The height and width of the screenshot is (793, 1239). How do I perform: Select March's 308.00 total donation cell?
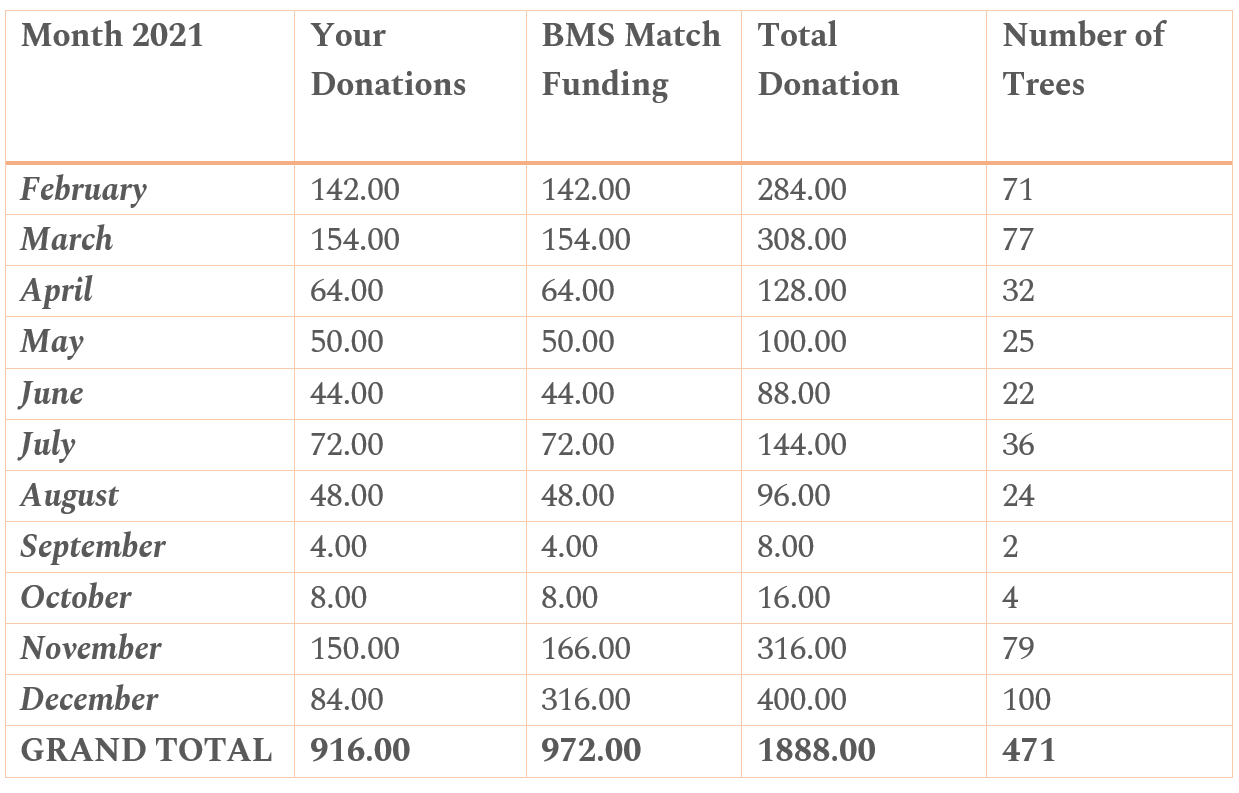[x=864, y=240]
